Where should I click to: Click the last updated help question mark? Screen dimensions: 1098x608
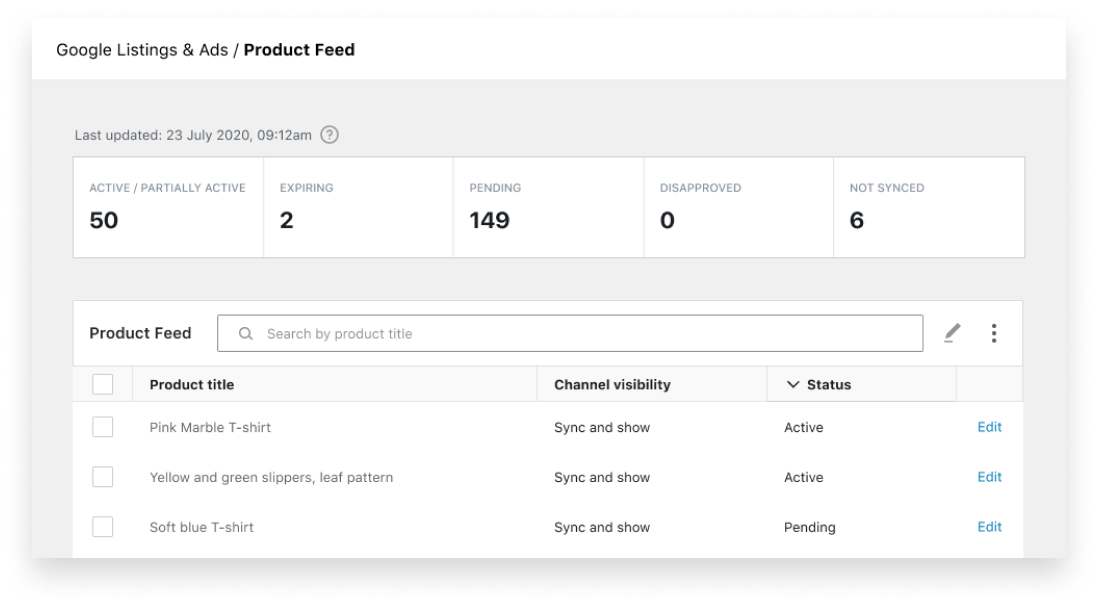(329, 133)
